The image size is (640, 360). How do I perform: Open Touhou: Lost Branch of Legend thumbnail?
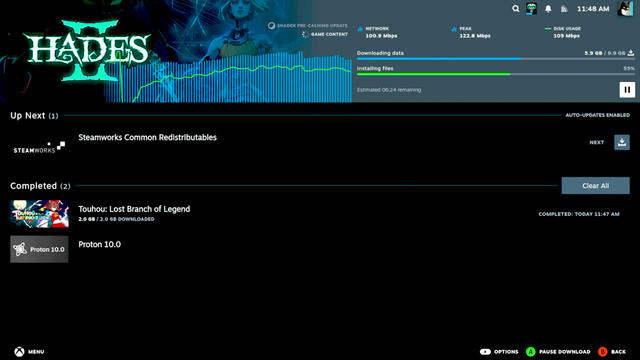pos(39,213)
